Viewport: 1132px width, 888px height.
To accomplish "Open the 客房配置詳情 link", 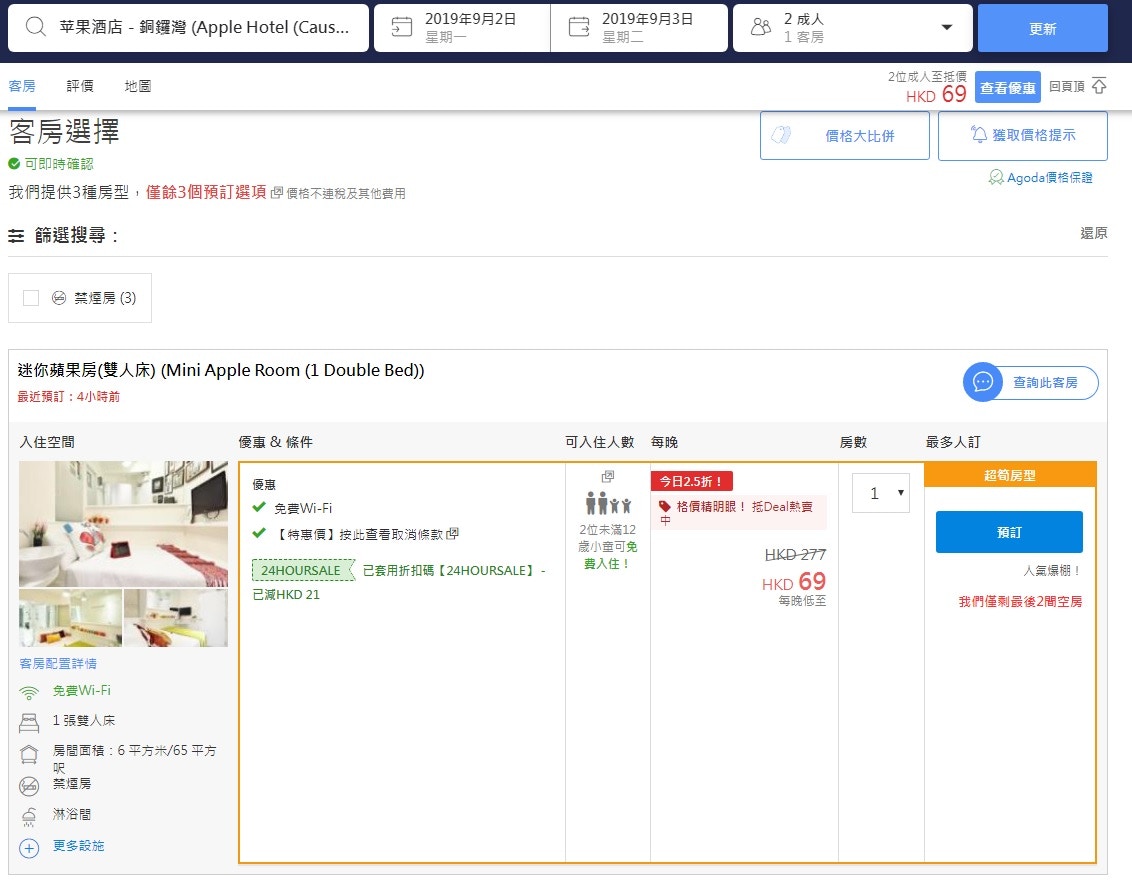I will [x=58, y=663].
